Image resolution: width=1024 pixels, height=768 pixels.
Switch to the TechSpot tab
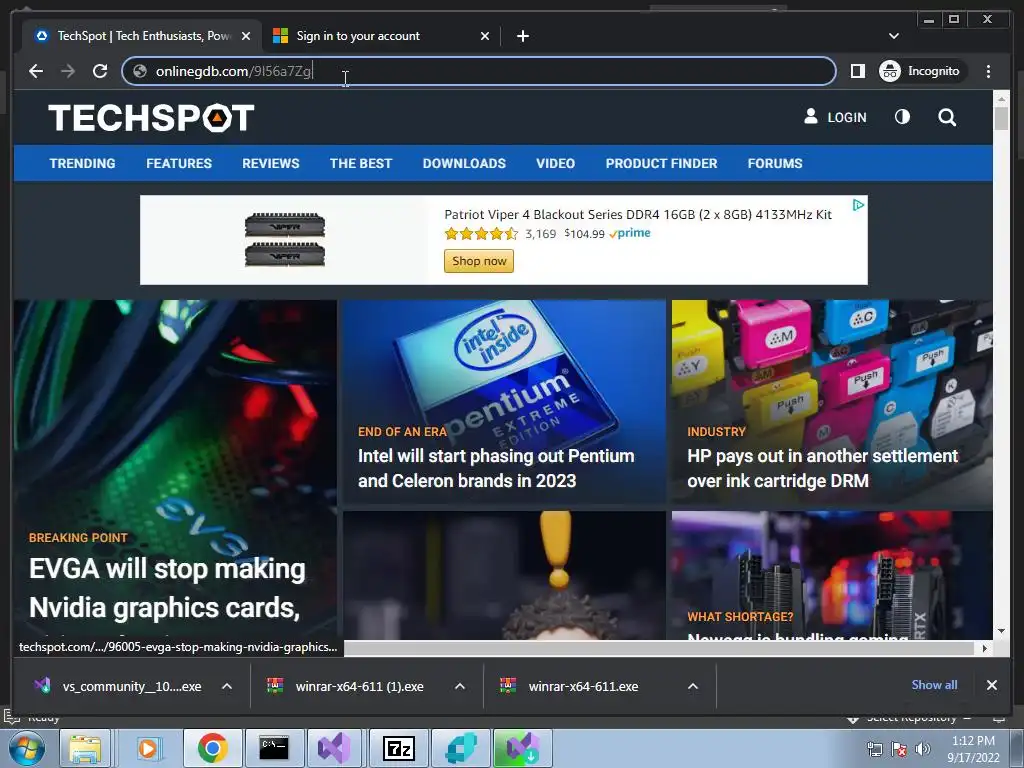coord(142,36)
